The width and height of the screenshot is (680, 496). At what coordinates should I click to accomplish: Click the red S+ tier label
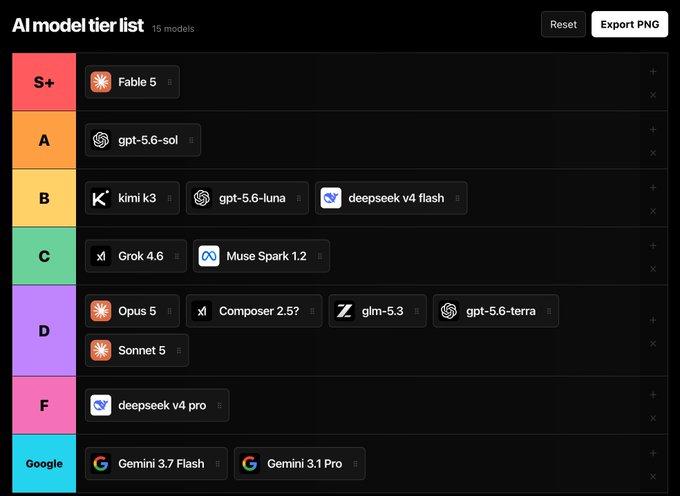pos(44,82)
